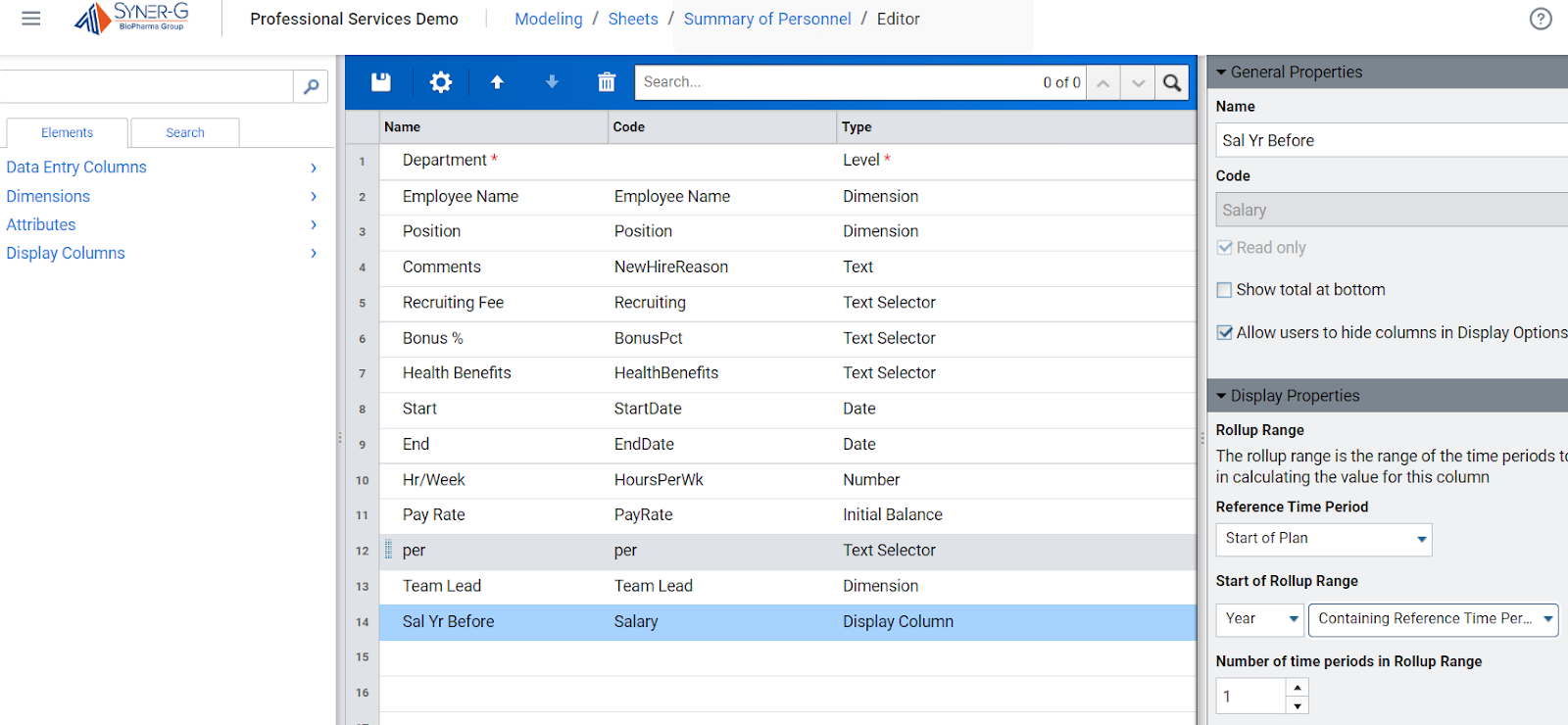The height and width of the screenshot is (725, 1568).
Task: Select the Elements tab
Action: [x=67, y=133]
